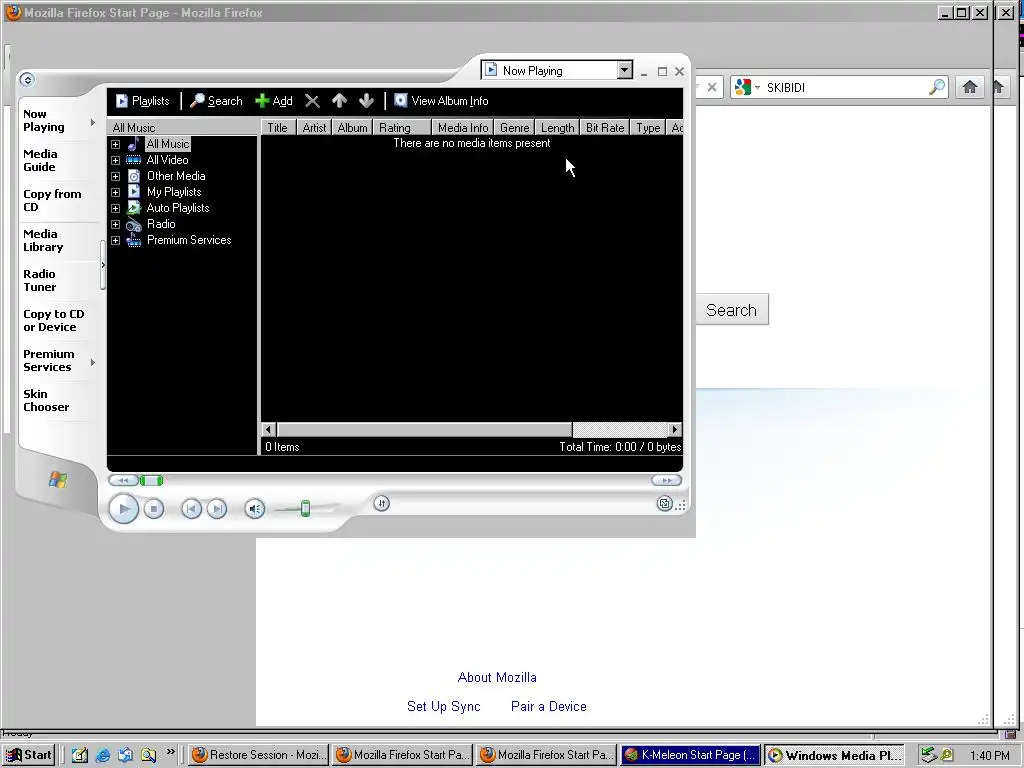Open Premium Services tab in sidebar
The width and height of the screenshot is (1024, 768).
(x=57, y=360)
